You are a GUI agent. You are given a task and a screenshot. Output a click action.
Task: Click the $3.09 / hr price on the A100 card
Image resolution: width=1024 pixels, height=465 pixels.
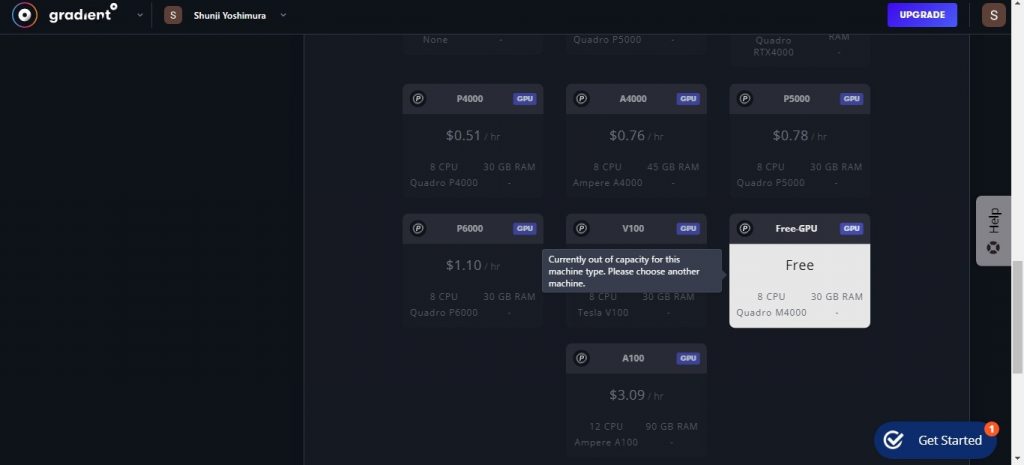pyautogui.click(x=636, y=395)
